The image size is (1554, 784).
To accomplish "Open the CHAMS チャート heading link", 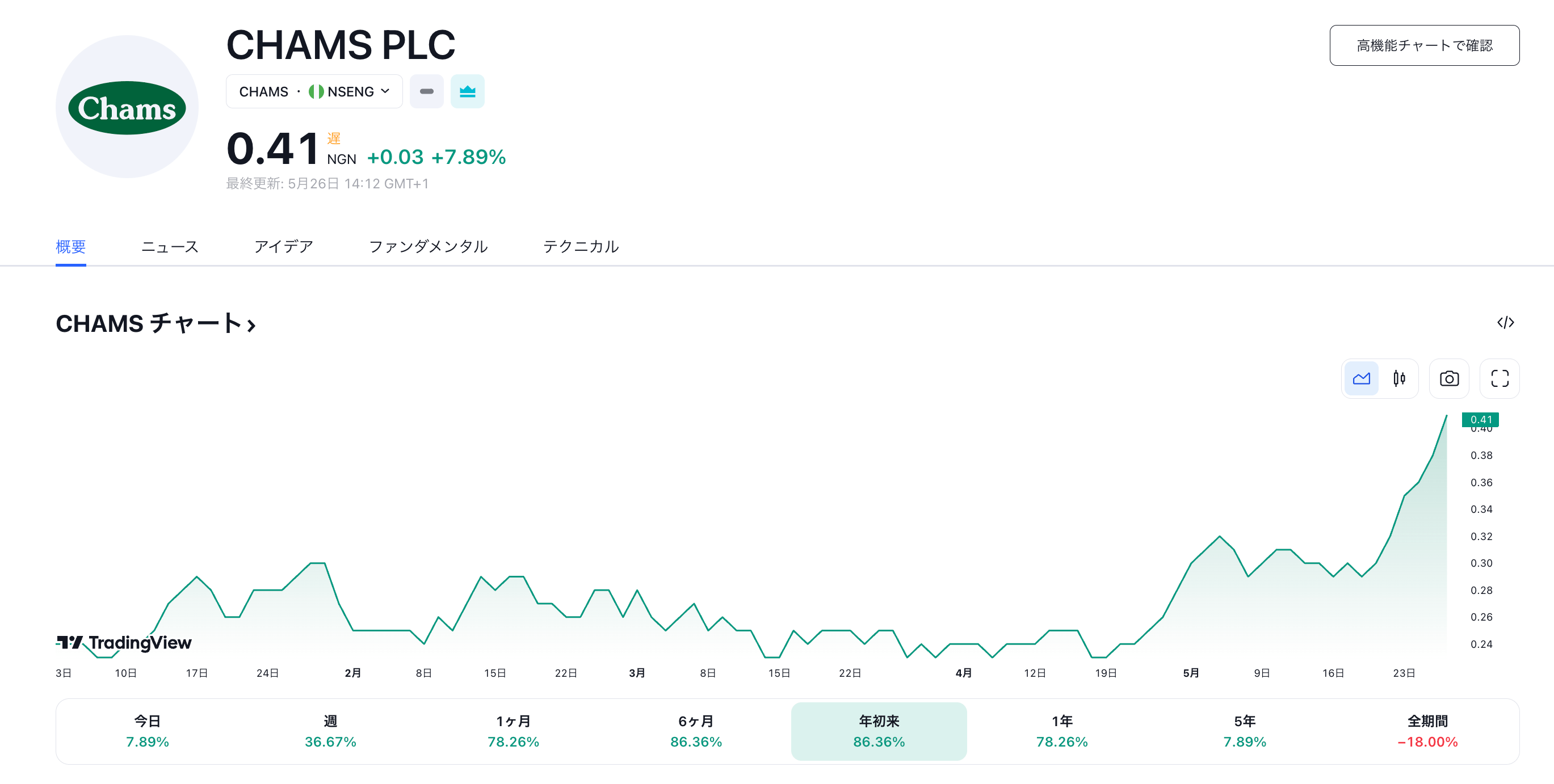I will pyautogui.click(x=156, y=324).
